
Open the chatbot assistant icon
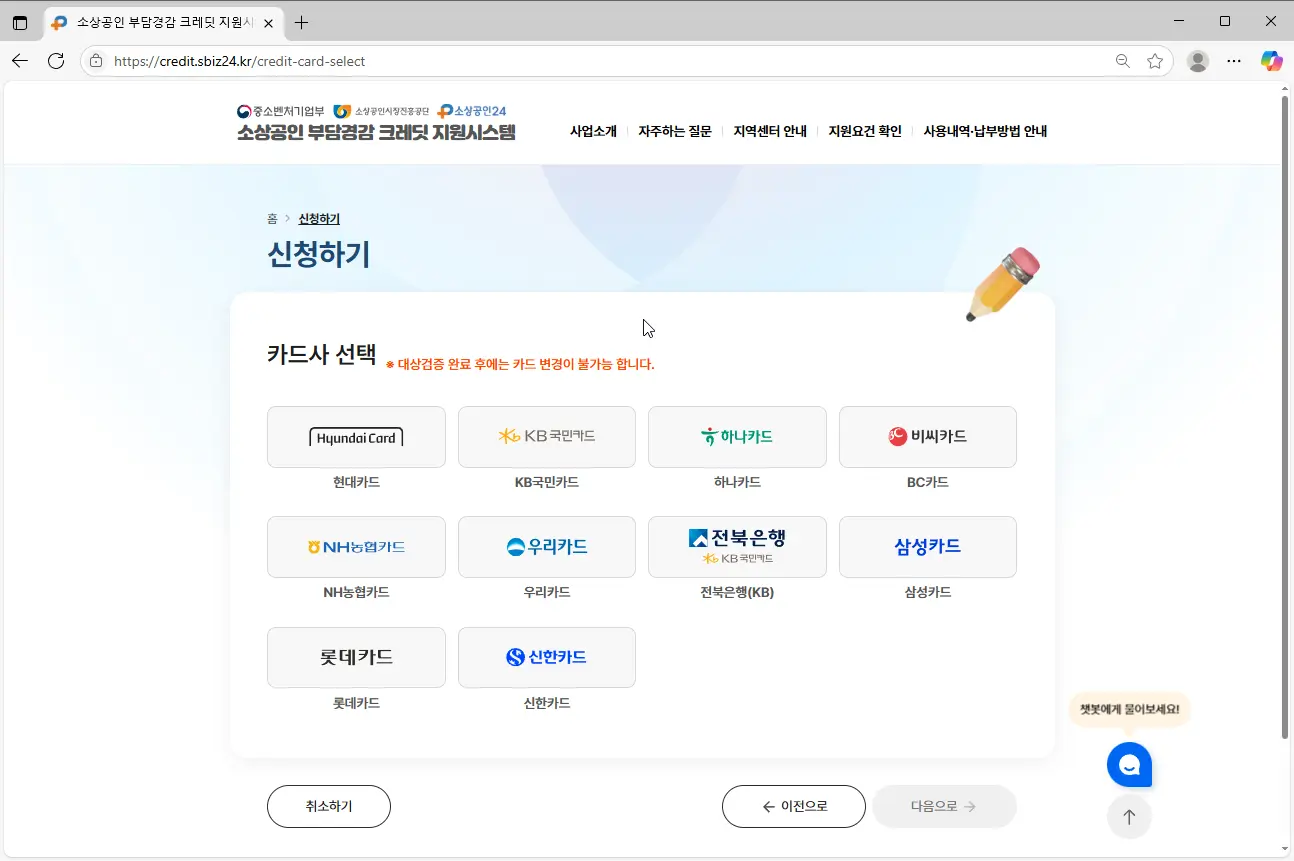pyautogui.click(x=1129, y=764)
